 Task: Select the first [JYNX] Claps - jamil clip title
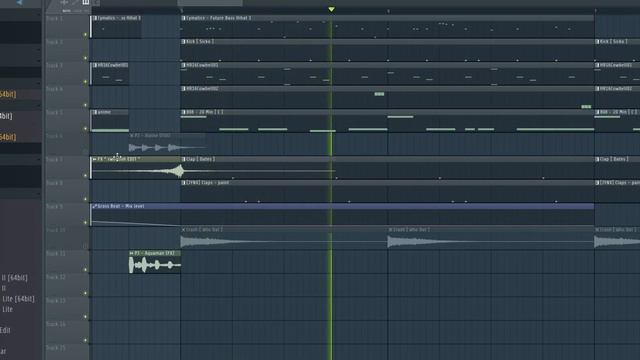(207, 183)
